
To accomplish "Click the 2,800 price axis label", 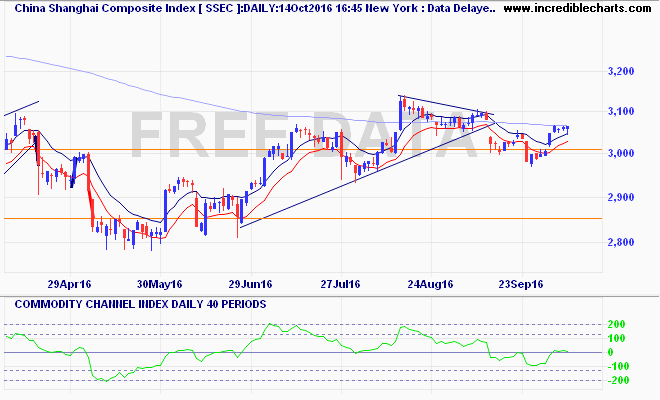I will point(621,243).
